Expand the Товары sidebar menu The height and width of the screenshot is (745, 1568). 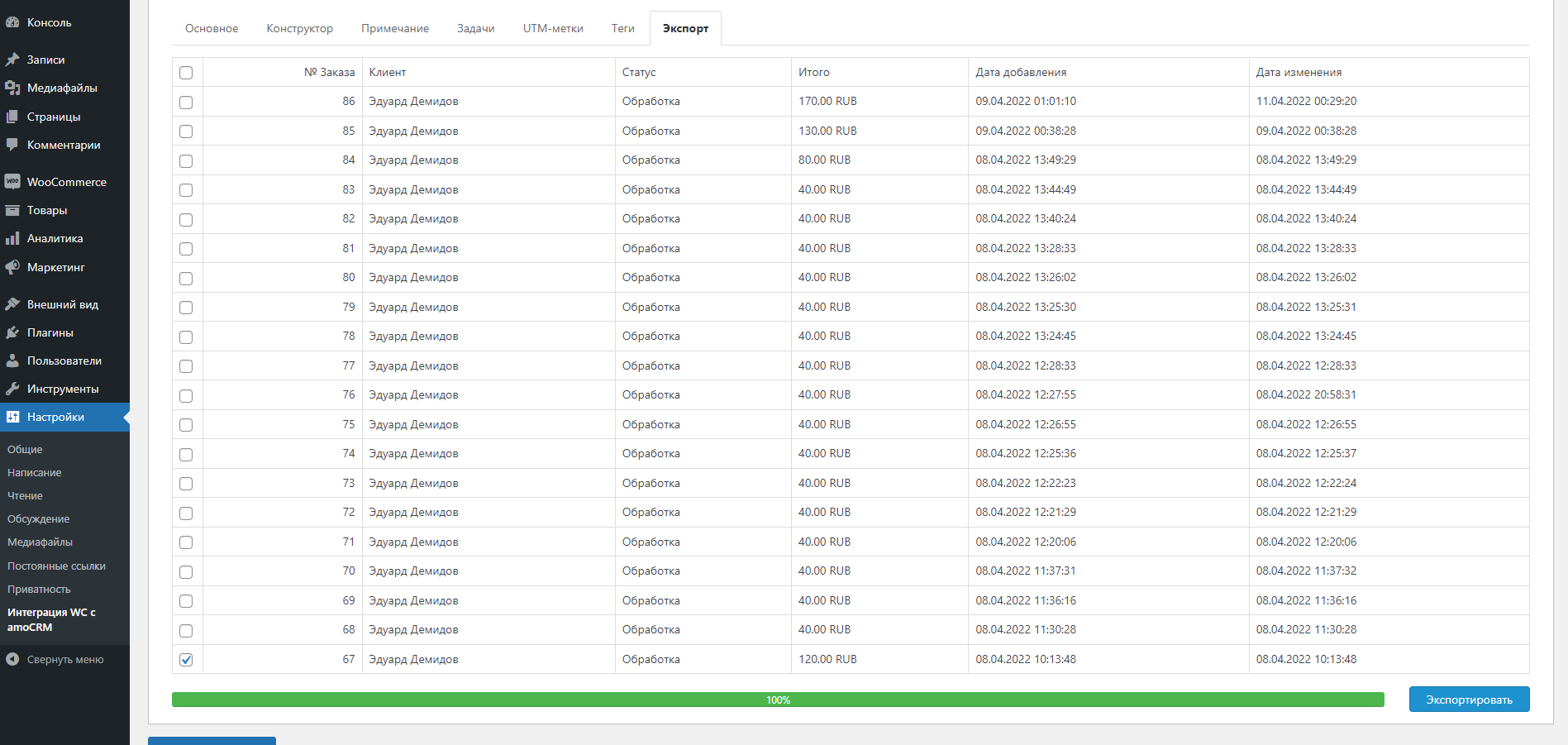tap(47, 210)
